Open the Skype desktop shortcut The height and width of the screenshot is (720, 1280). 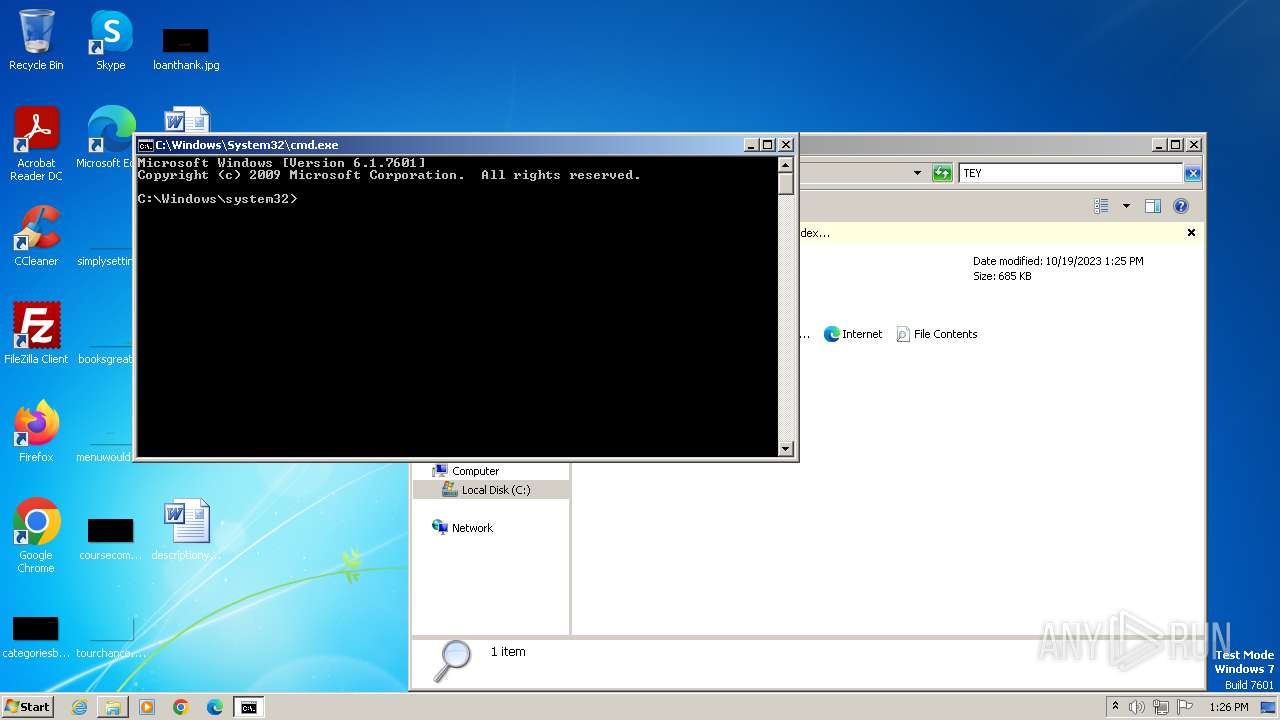[110, 40]
